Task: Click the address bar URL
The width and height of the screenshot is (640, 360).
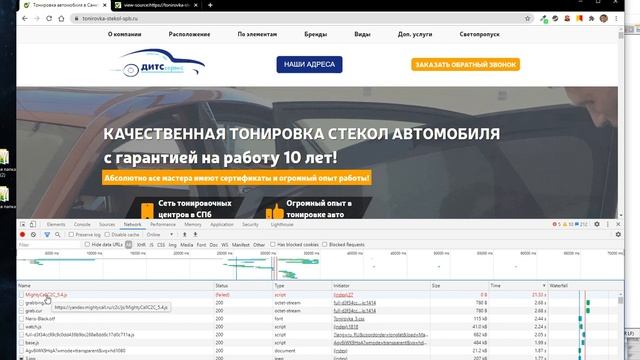Action: tap(110, 18)
